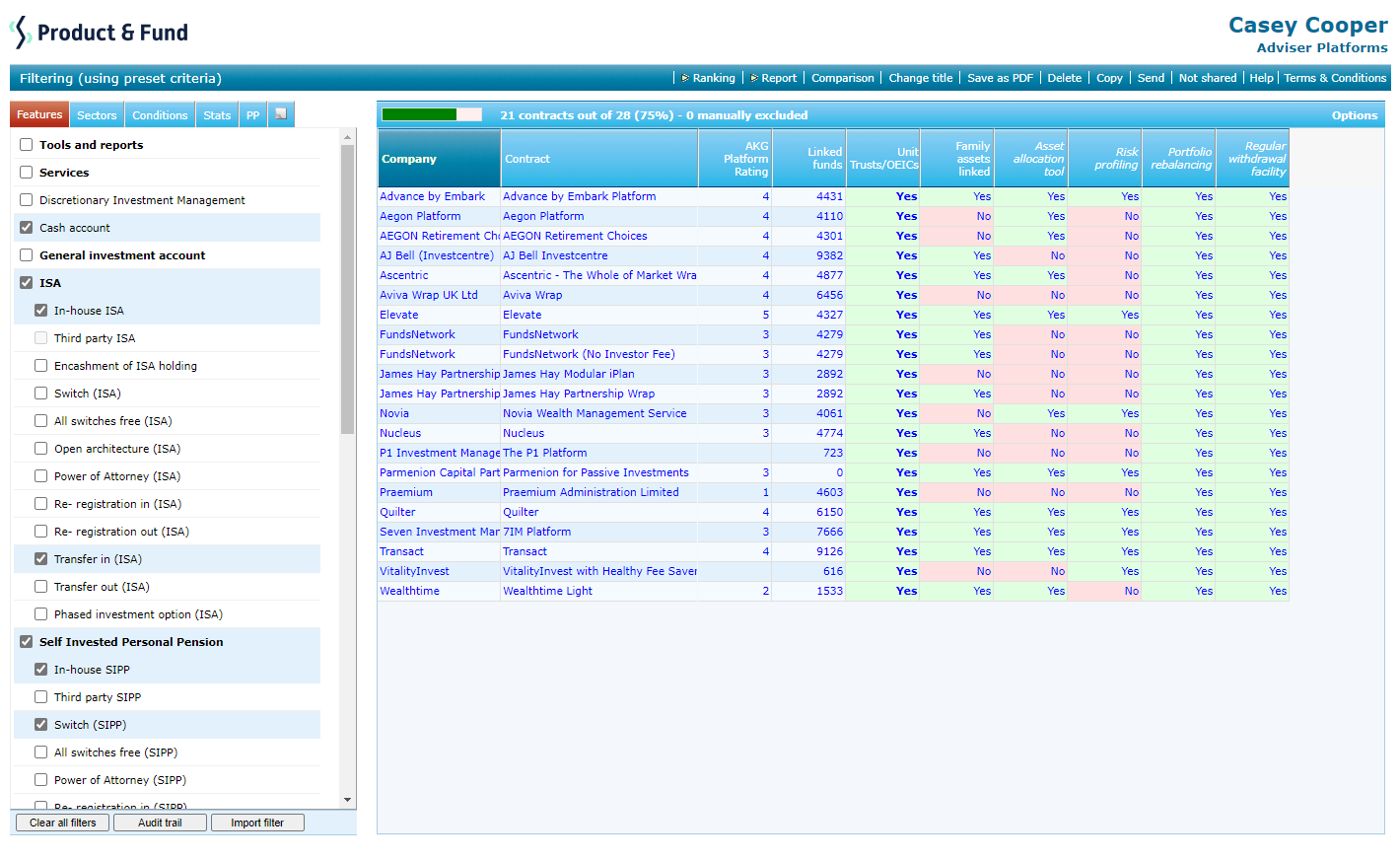Tick Discretionary Investment Management checkbox

pos(27,200)
